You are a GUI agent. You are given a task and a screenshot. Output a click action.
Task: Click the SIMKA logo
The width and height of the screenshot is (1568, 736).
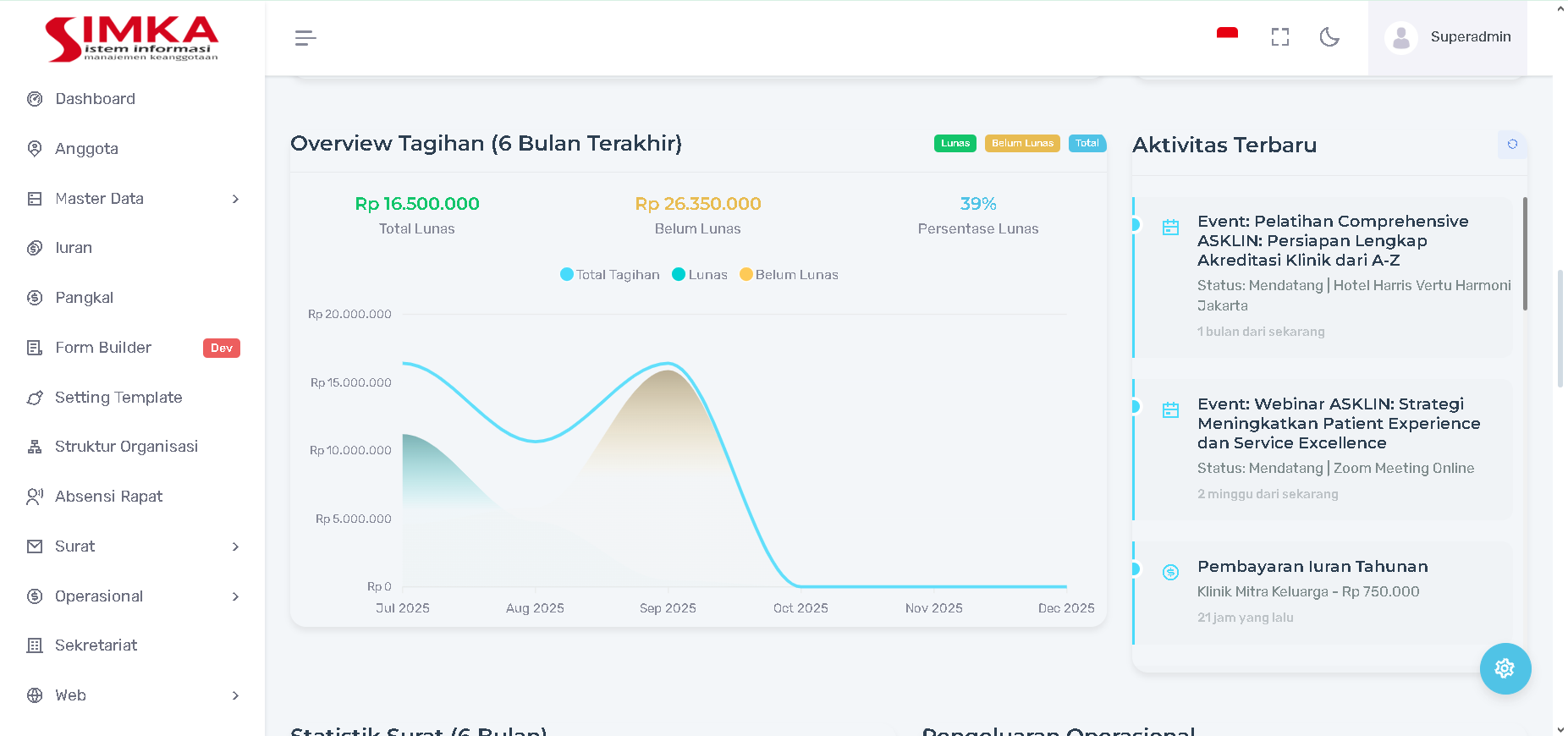tap(132, 39)
